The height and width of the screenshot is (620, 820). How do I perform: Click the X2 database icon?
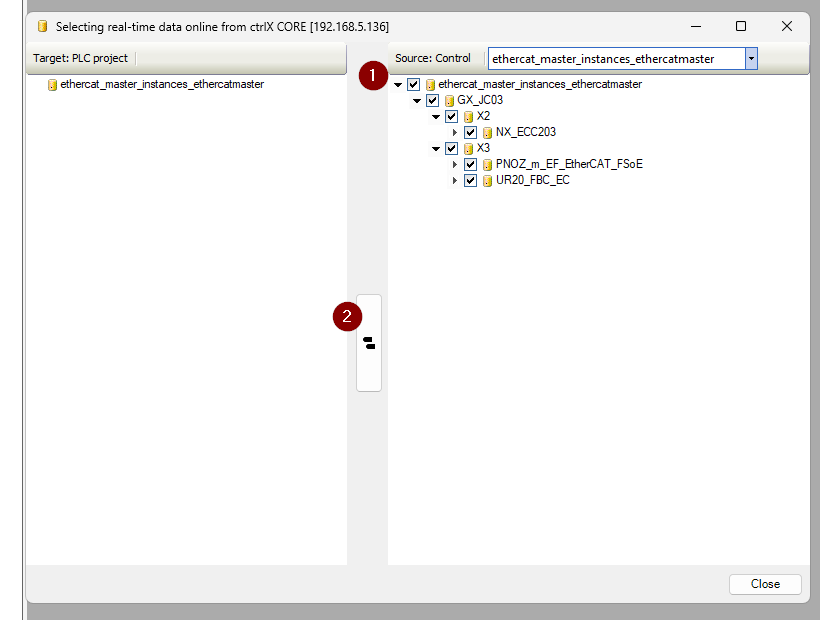tap(469, 117)
